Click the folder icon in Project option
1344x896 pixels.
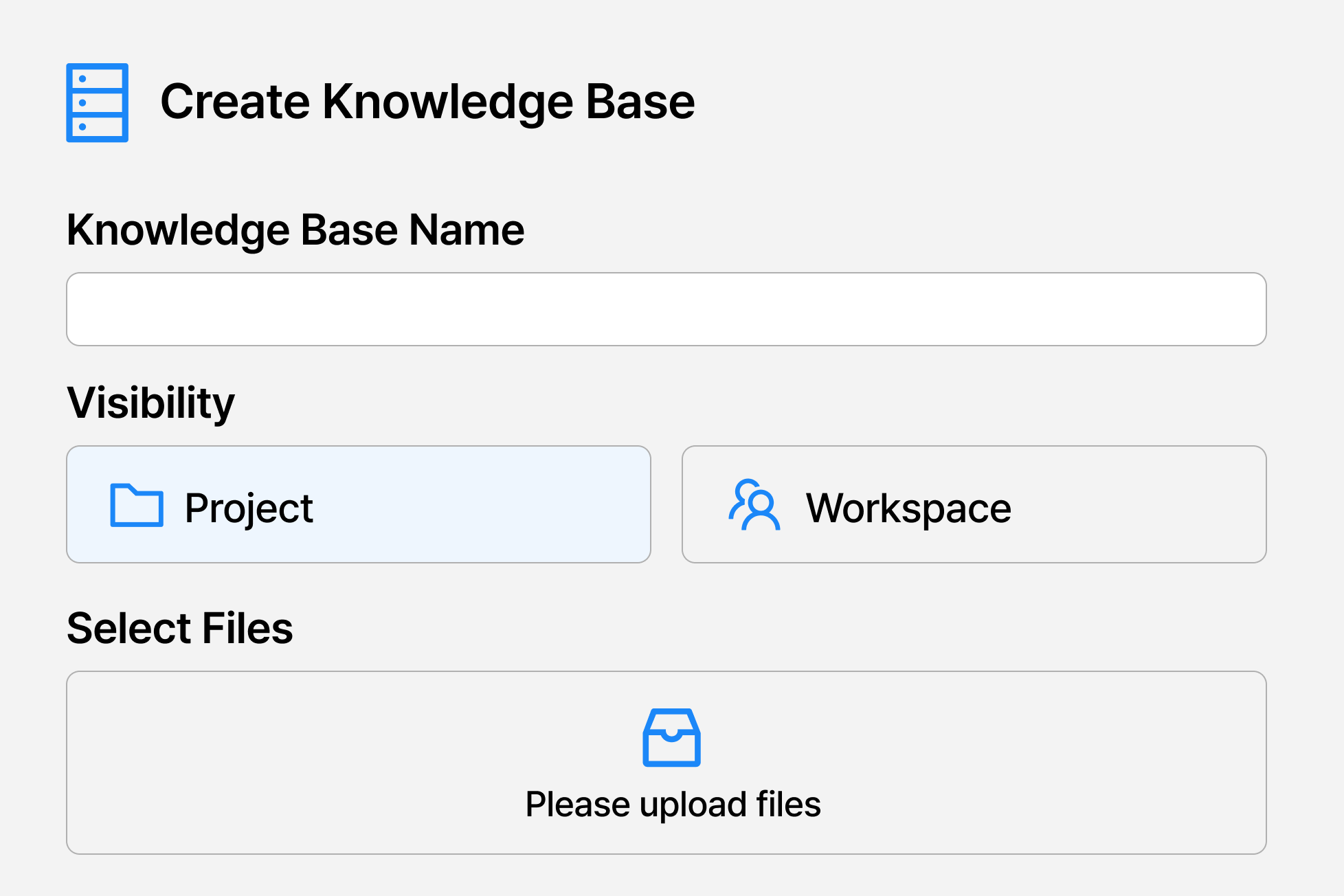pyautogui.click(x=137, y=505)
